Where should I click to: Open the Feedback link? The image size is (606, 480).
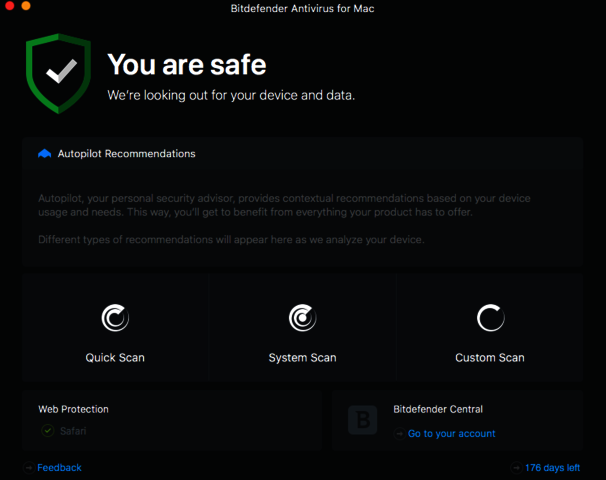pos(60,468)
